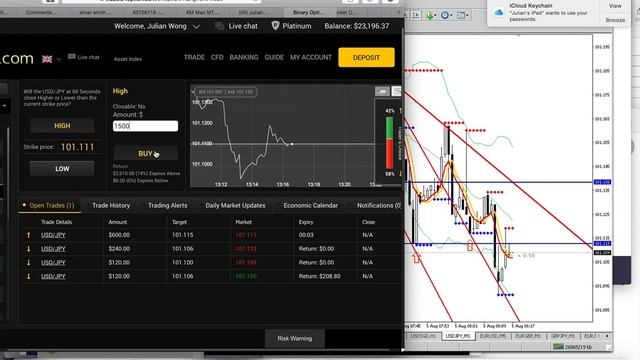Switch to the Notifications tab

pyautogui.click(x=379, y=205)
